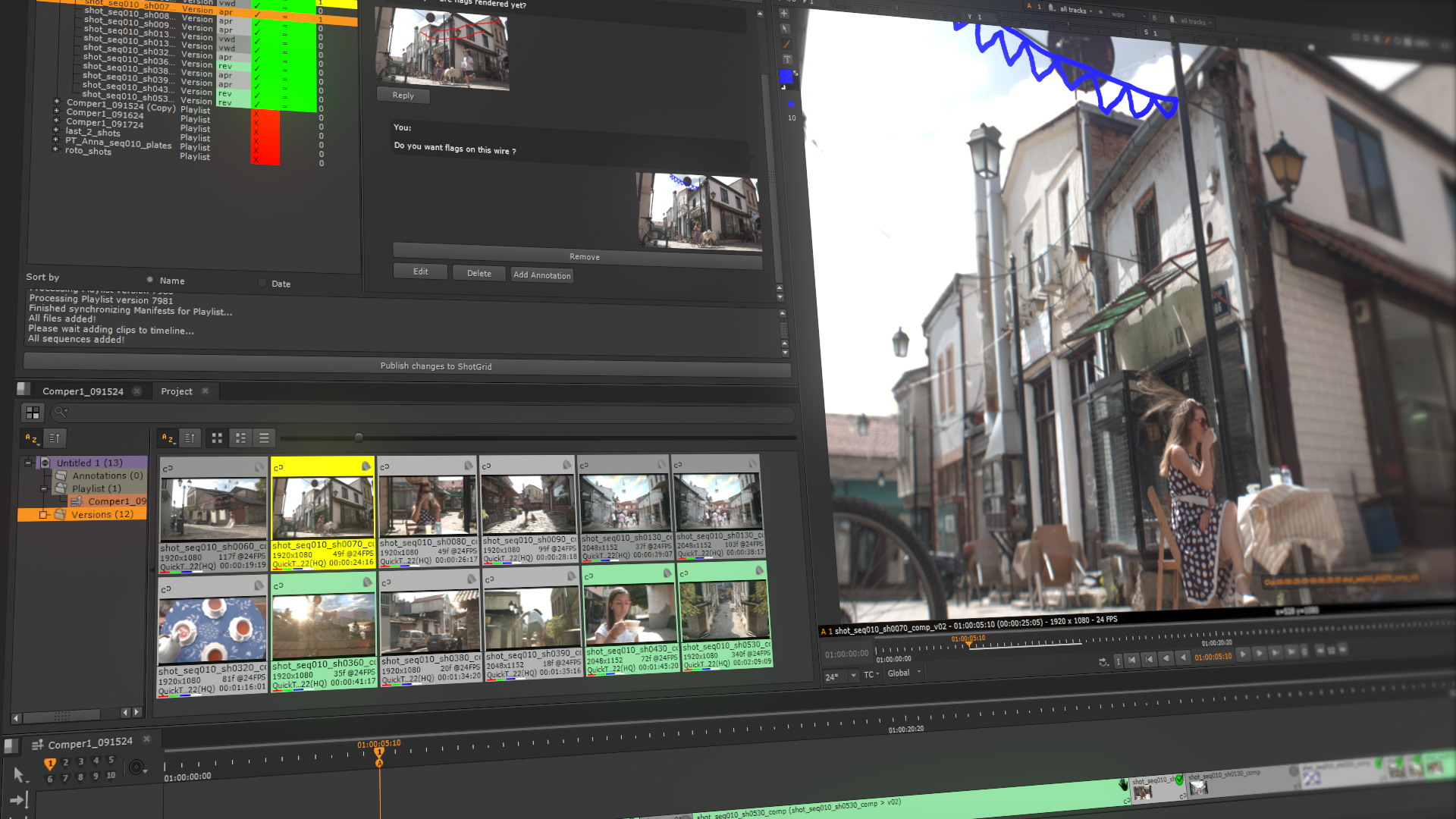Viewport: 1456px width, 819px height.
Task: Click the search magnifier in the bin
Action: (x=60, y=413)
